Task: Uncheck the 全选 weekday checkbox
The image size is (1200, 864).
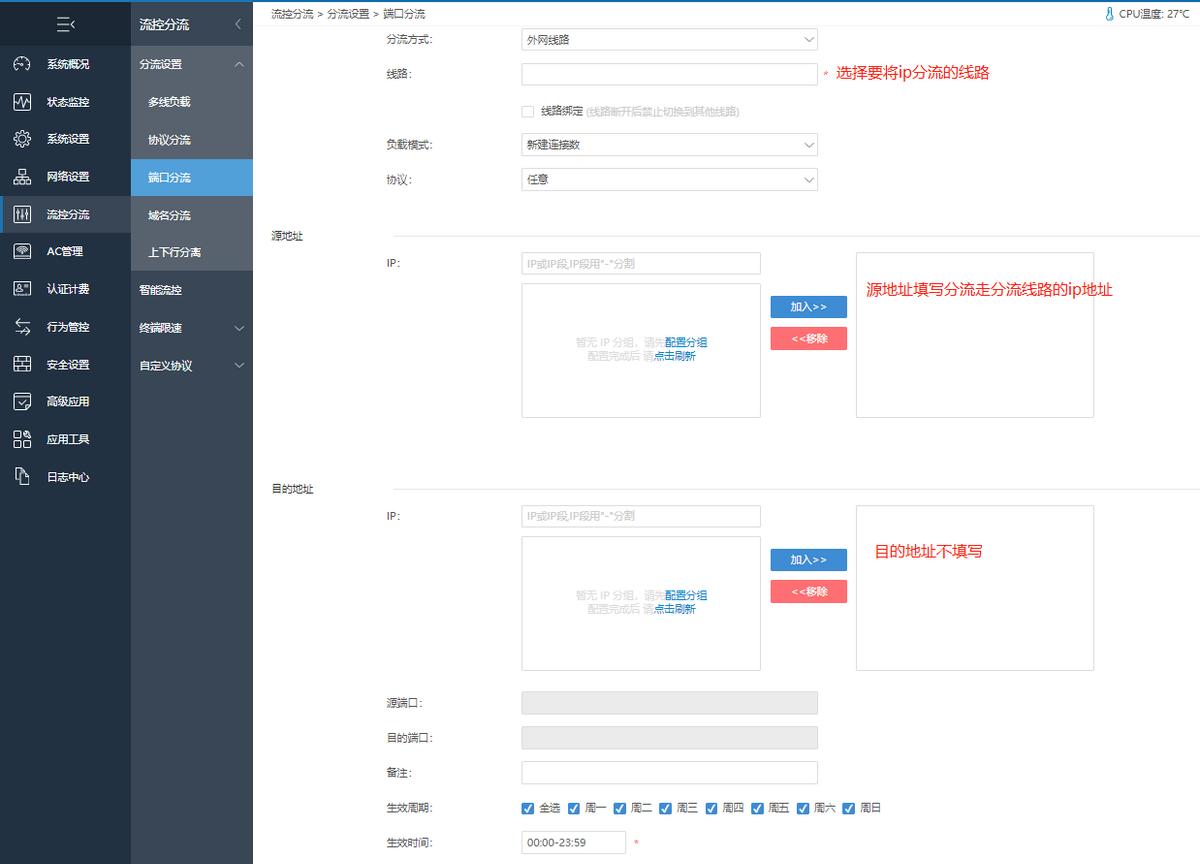Action: [x=528, y=808]
